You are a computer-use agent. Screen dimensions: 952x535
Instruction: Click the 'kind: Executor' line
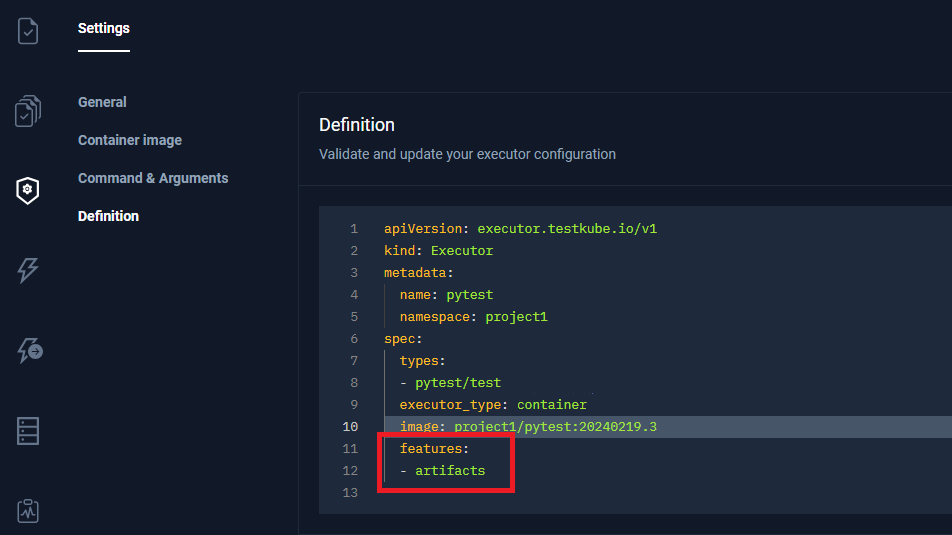click(438, 250)
